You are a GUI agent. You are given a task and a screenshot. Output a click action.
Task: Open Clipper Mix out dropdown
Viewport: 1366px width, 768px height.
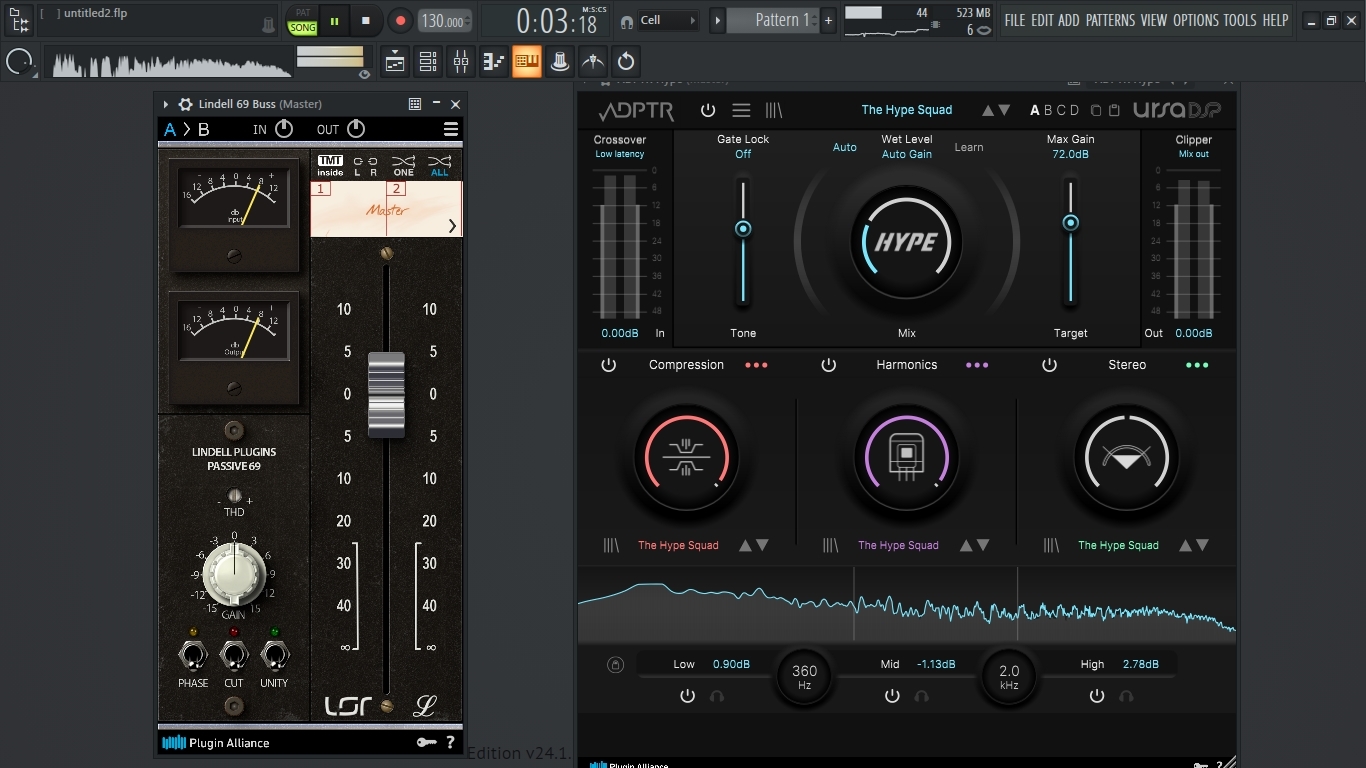click(x=1194, y=154)
